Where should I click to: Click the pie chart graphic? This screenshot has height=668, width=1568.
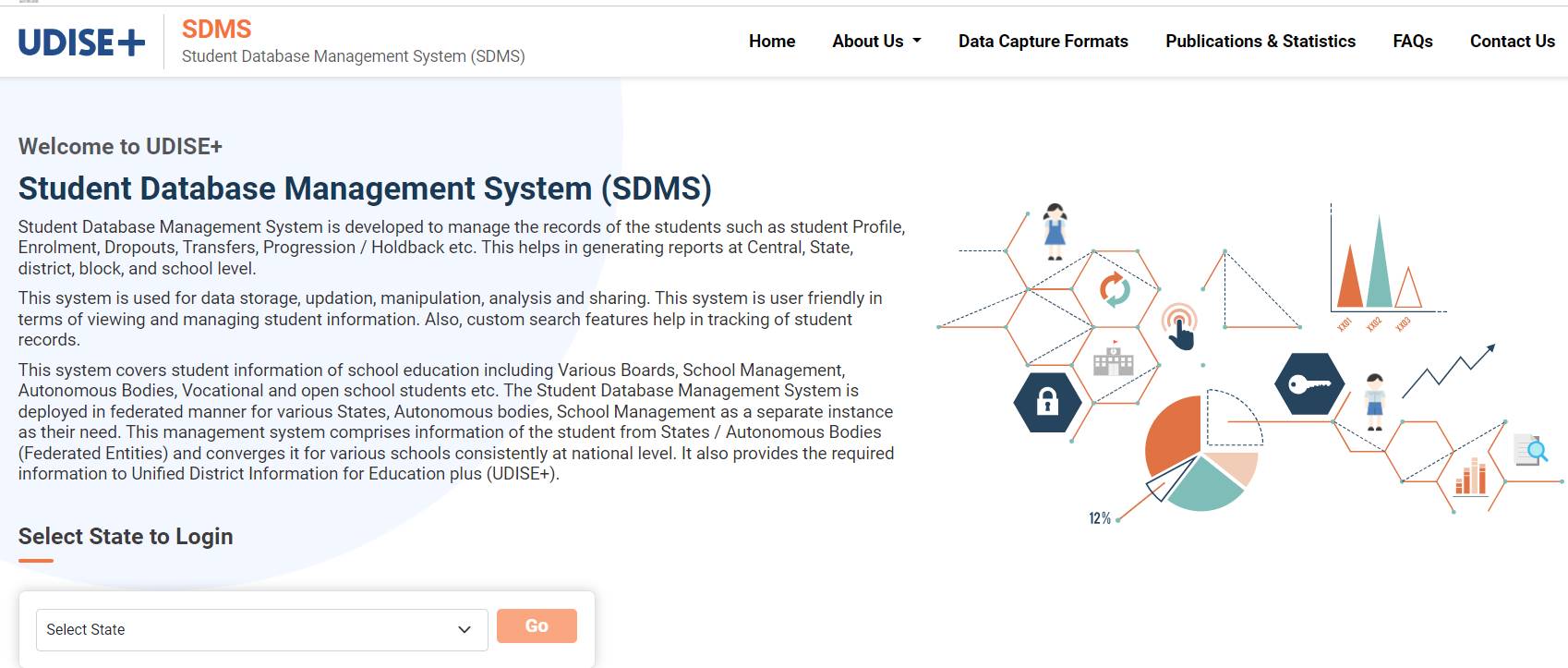[1202, 453]
